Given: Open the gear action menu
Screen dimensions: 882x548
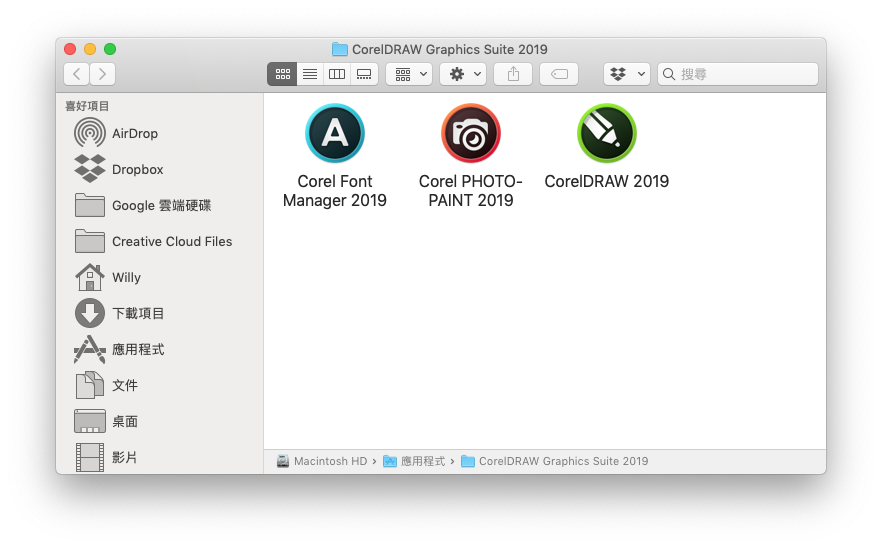Looking at the screenshot, I should tap(463, 74).
